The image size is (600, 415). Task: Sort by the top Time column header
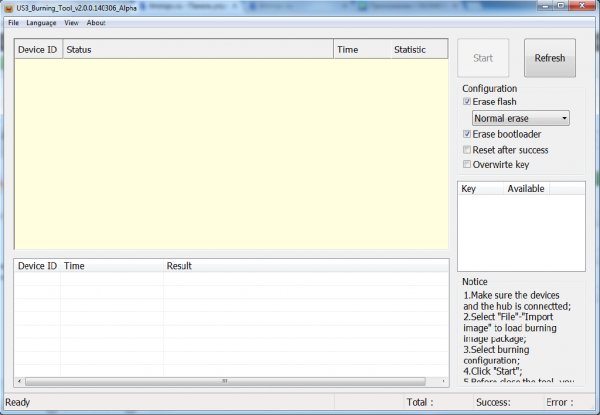pos(362,50)
